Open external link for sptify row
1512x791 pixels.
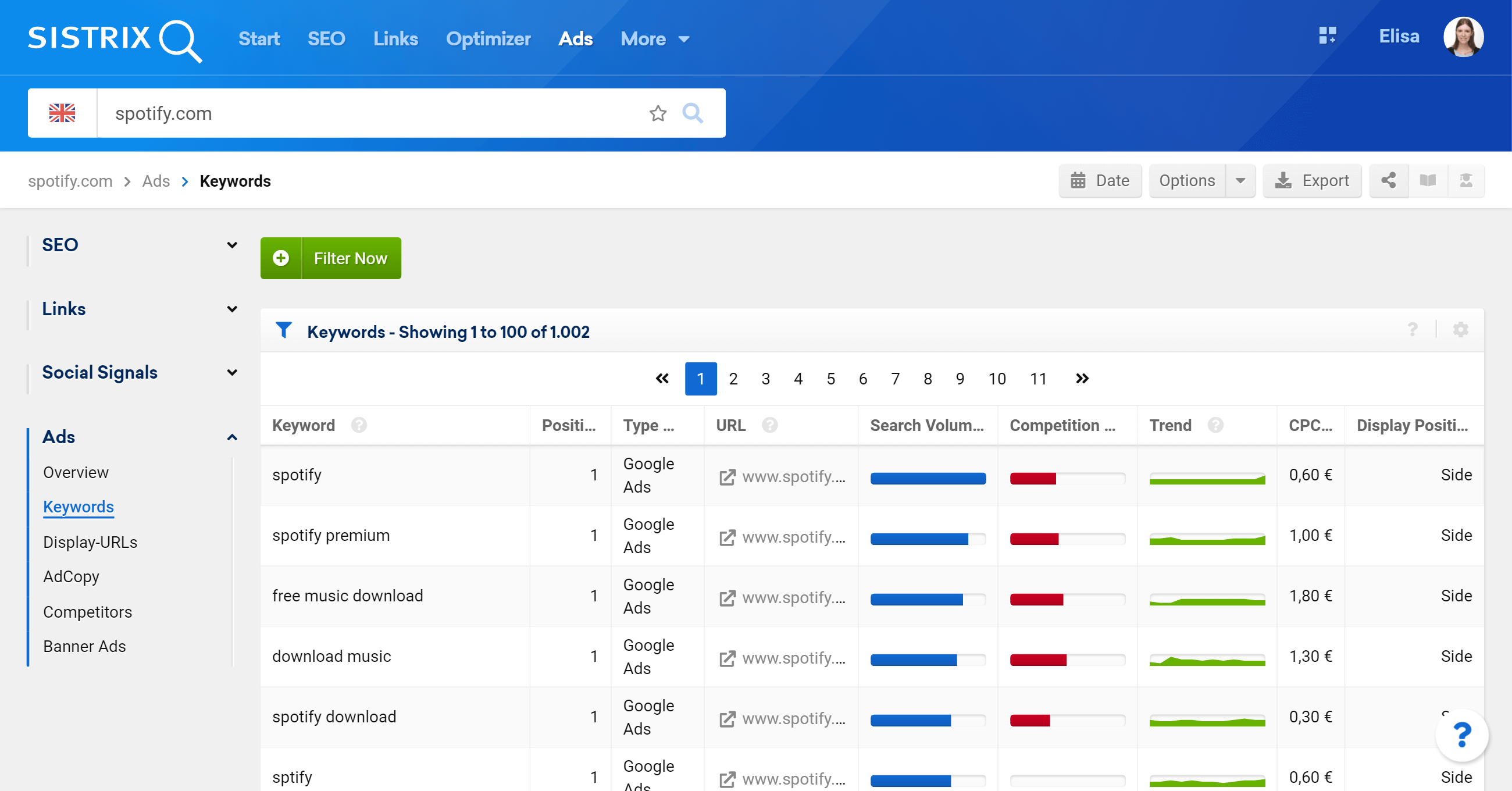point(728,779)
